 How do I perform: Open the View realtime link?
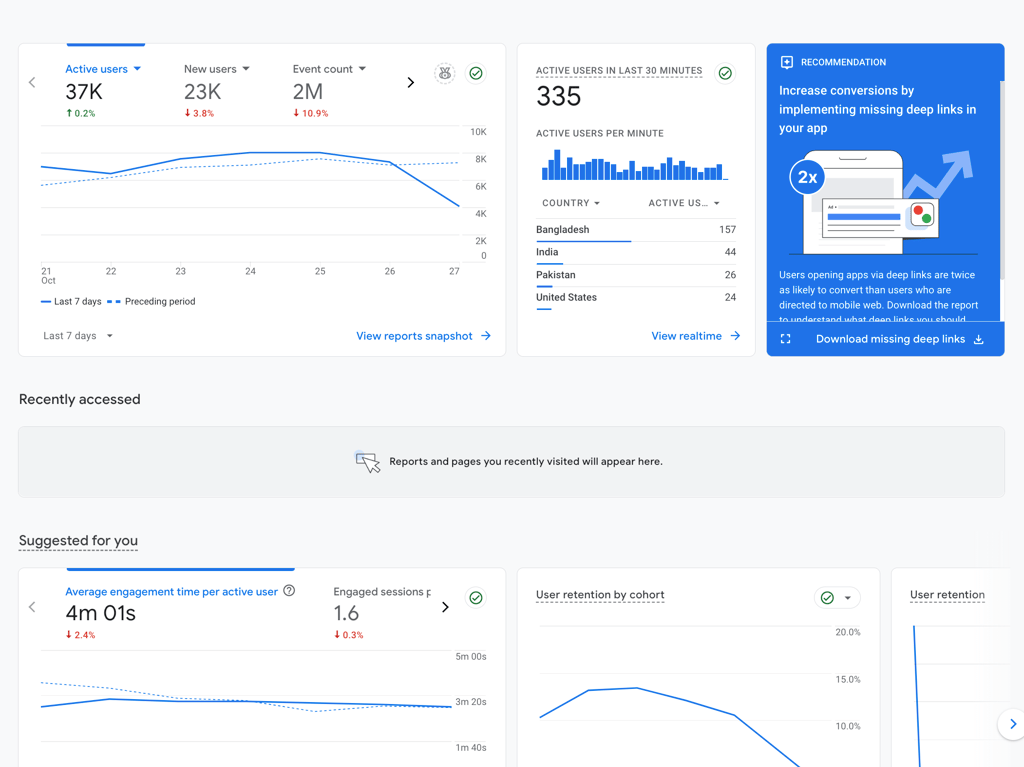click(x=696, y=336)
